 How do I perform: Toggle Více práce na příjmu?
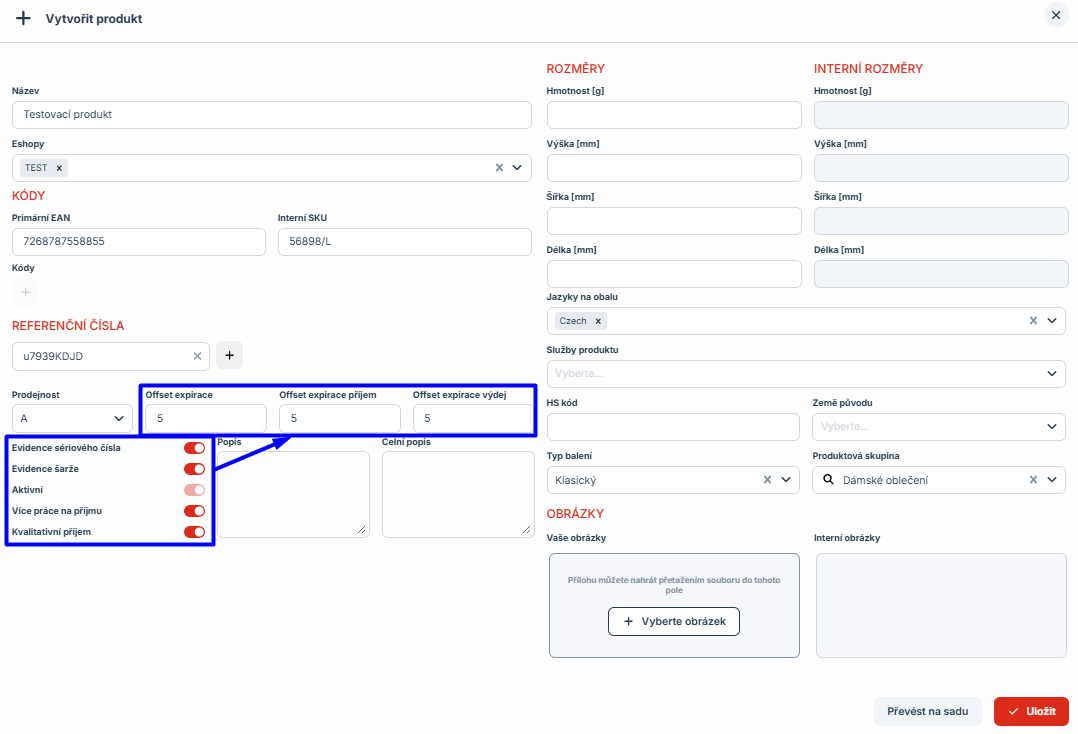pos(194,511)
